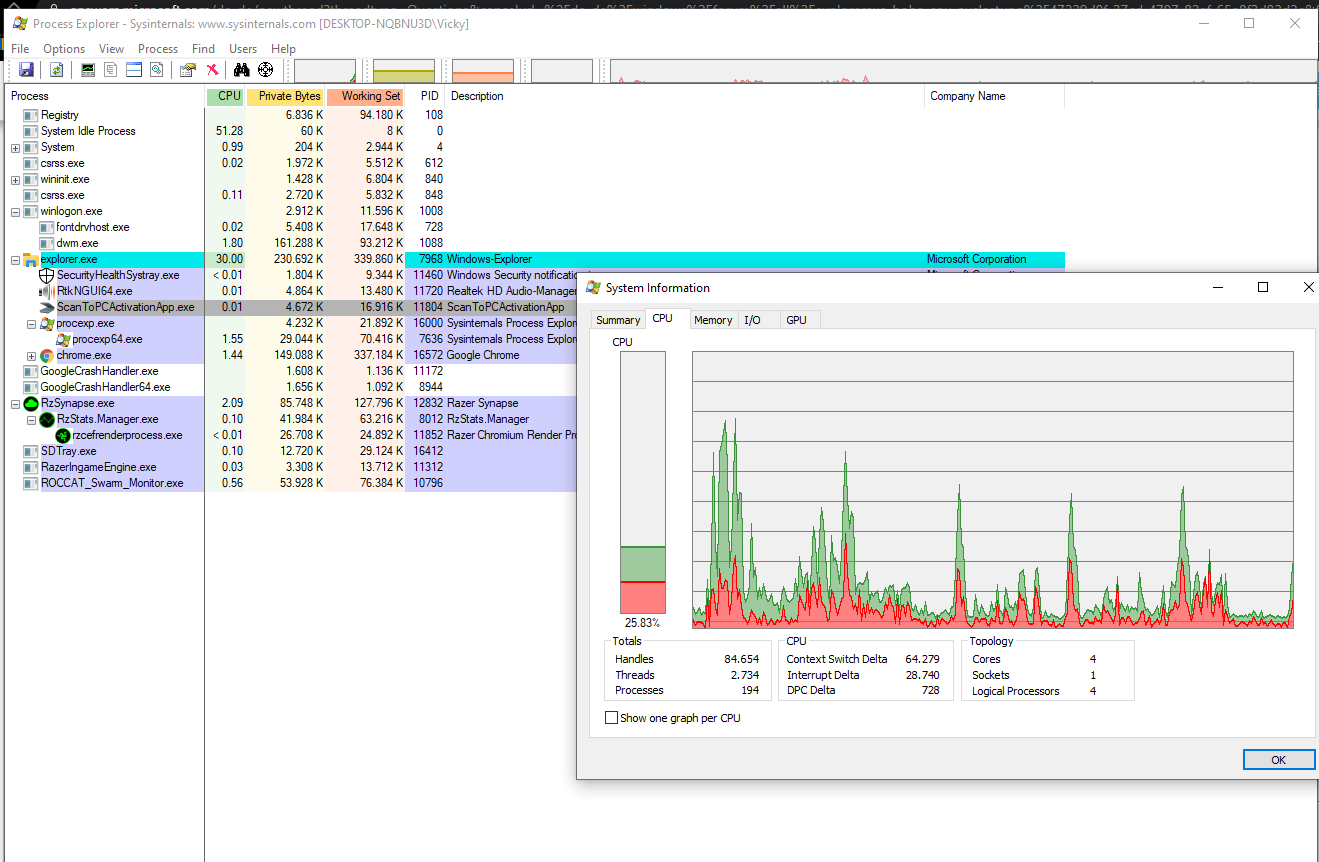This screenshot has height=862, width=1319.
Task: Click the red X Kill Process icon
Action: pos(212,70)
